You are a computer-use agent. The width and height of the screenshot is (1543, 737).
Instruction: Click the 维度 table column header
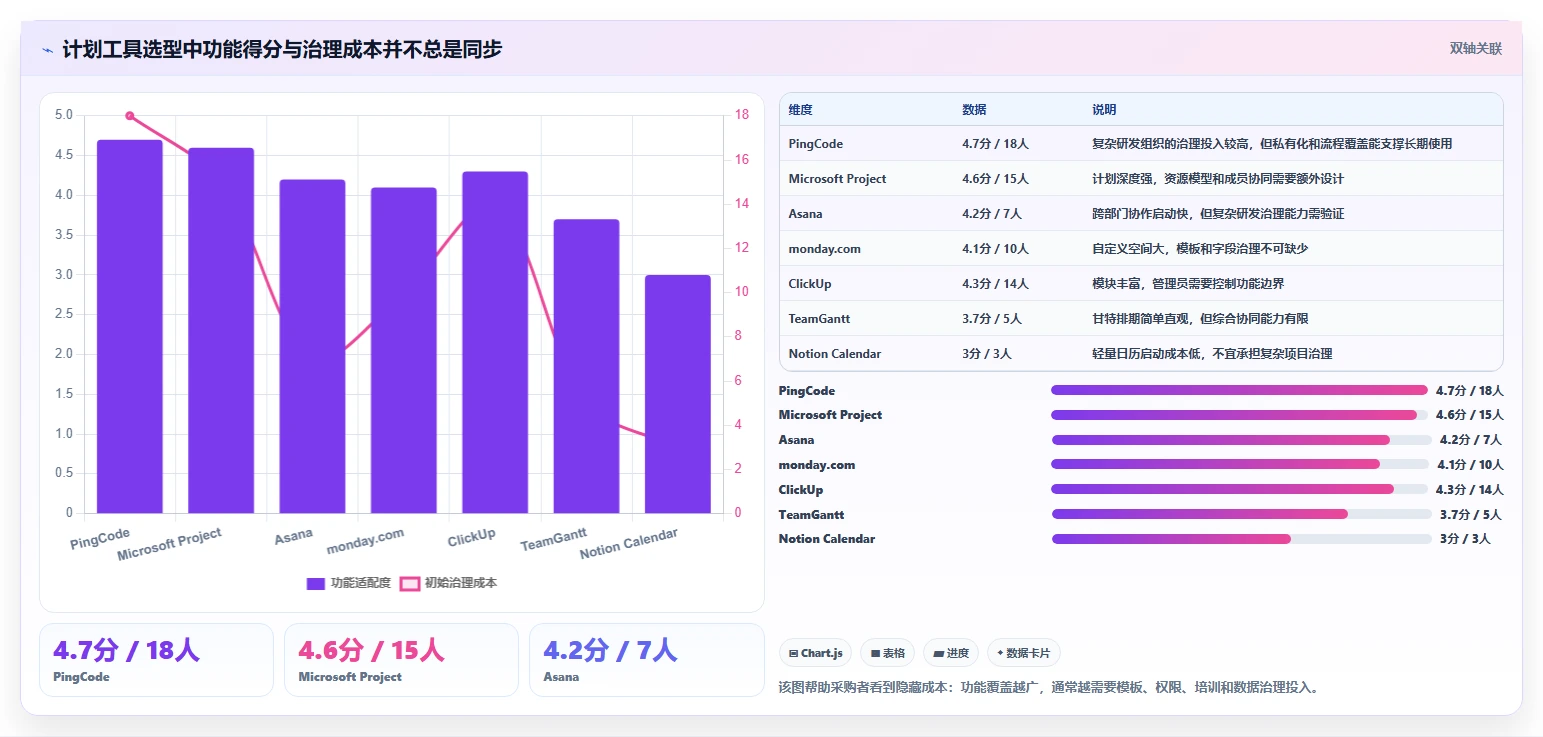(800, 110)
